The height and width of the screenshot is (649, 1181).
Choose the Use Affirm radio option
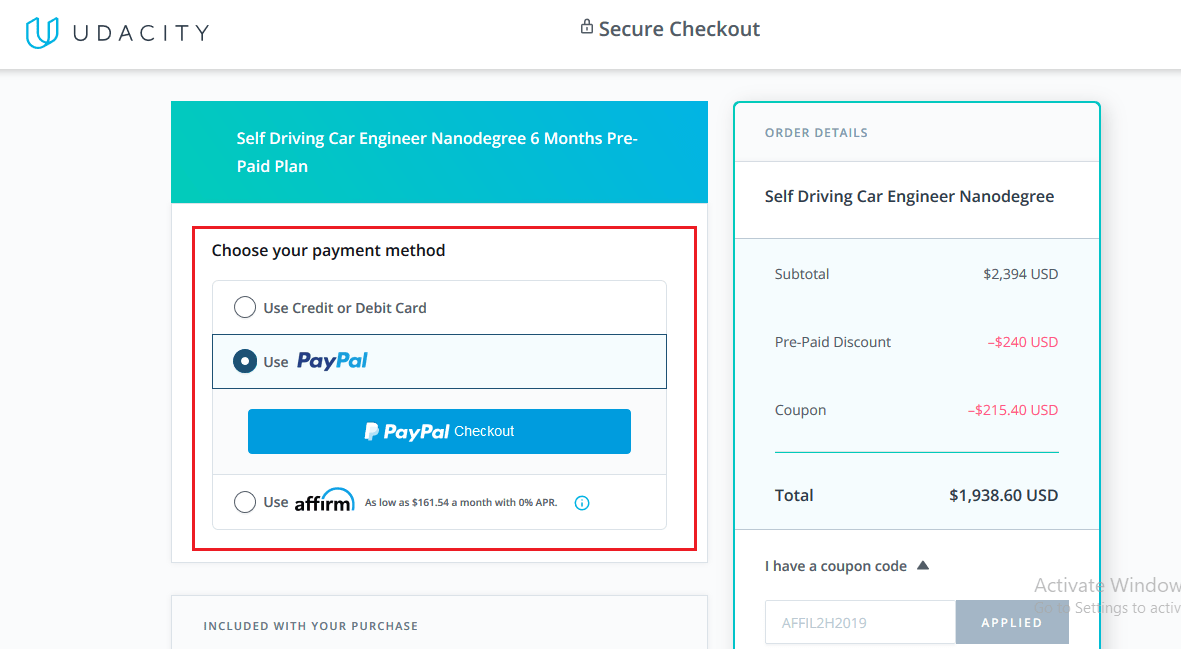point(245,502)
